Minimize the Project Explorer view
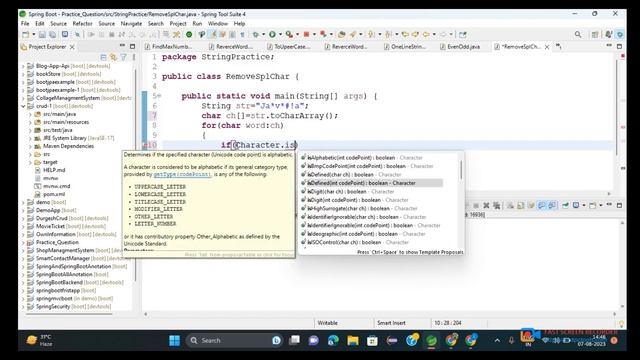This screenshot has width=640, height=360. pos(122,46)
